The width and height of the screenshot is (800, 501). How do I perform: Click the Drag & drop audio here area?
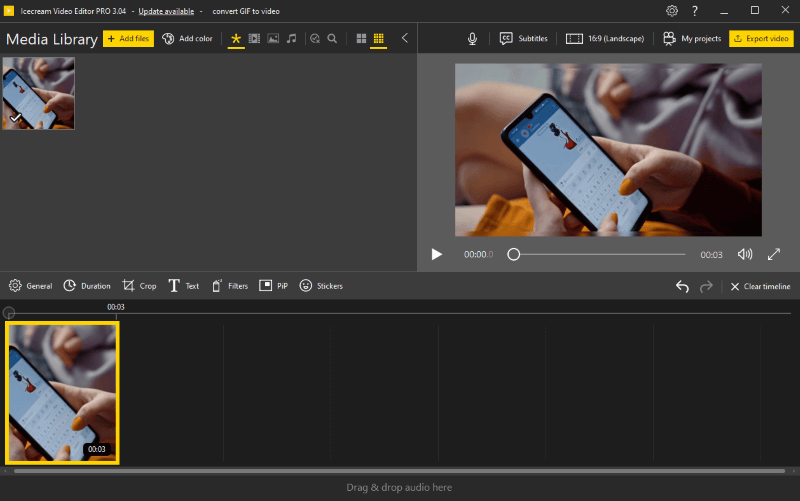[399, 487]
